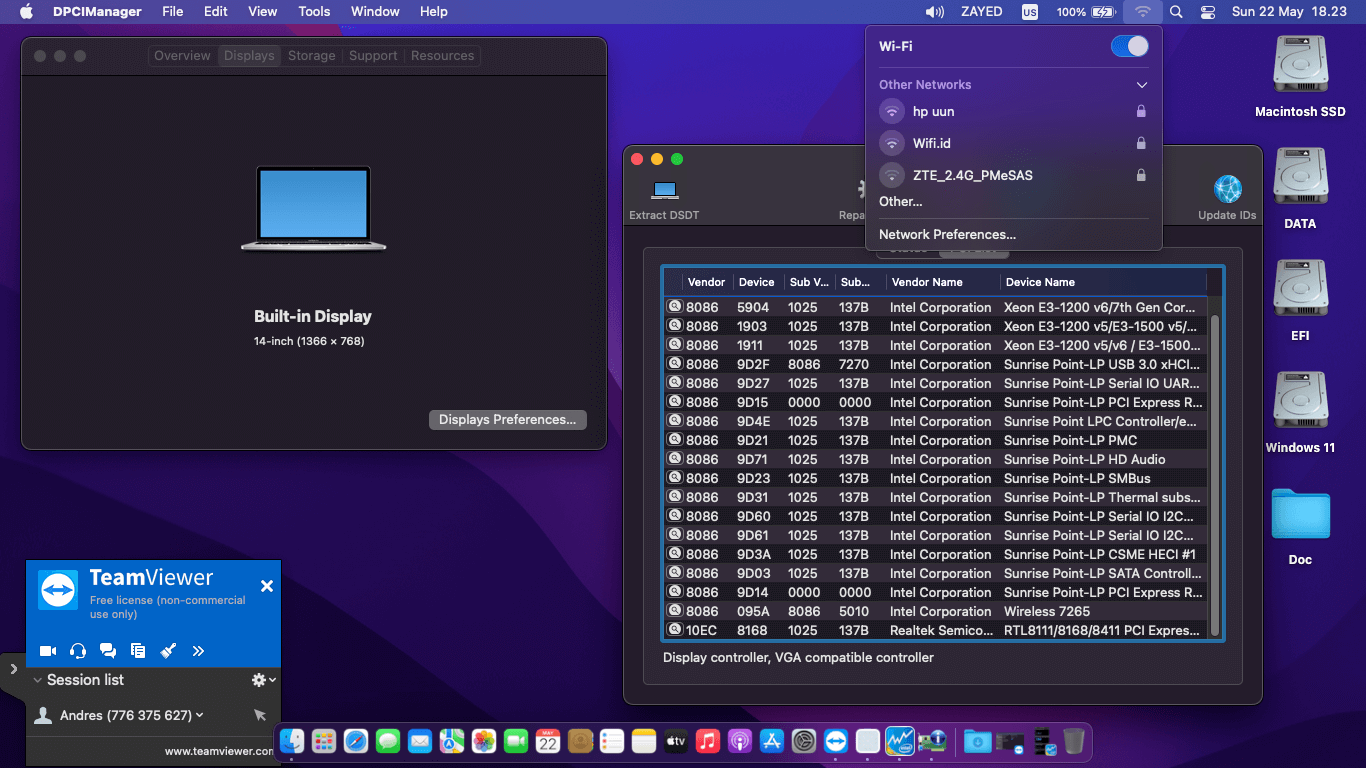Turn off the Wi-Fi switch
Viewport: 1366px width, 768px height.
pyautogui.click(x=1130, y=46)
